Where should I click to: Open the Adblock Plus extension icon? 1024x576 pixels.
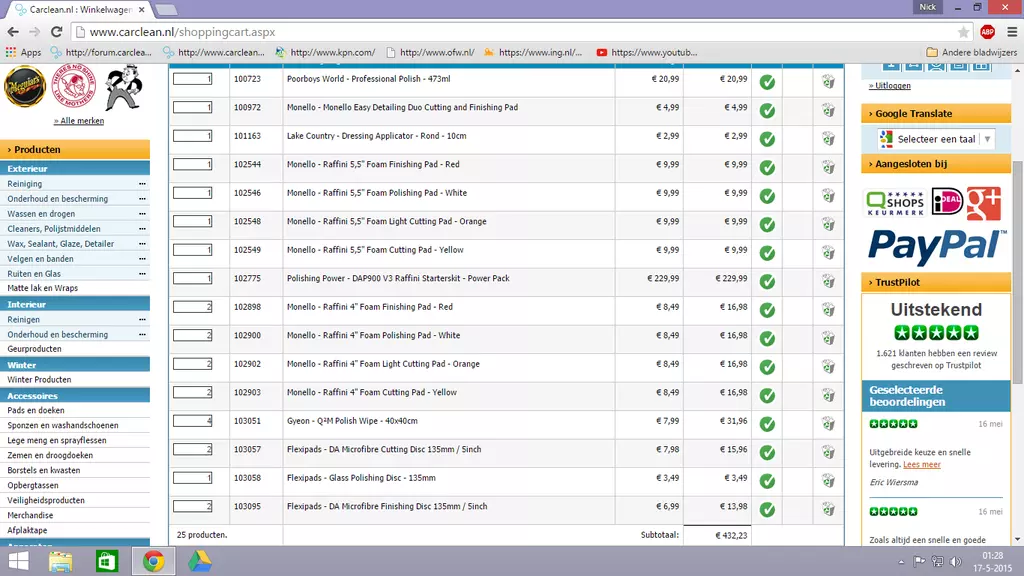(x=987, y=31)
